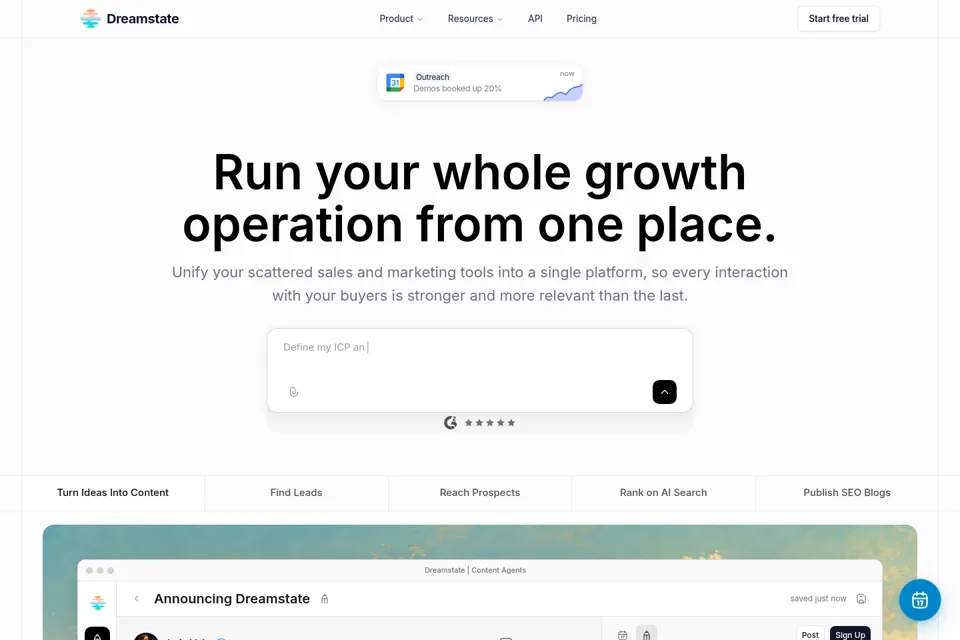This screenshot has width=960, height=640.
Task: Click the Post button in the preview
Action: point(810,634)
